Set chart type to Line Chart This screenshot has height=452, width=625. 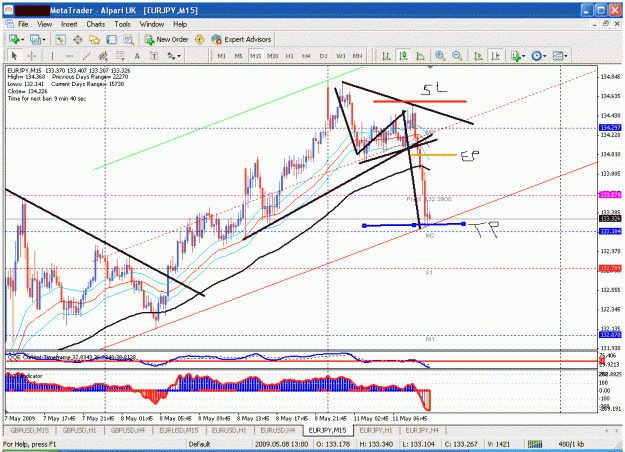(x=420, y=56)
